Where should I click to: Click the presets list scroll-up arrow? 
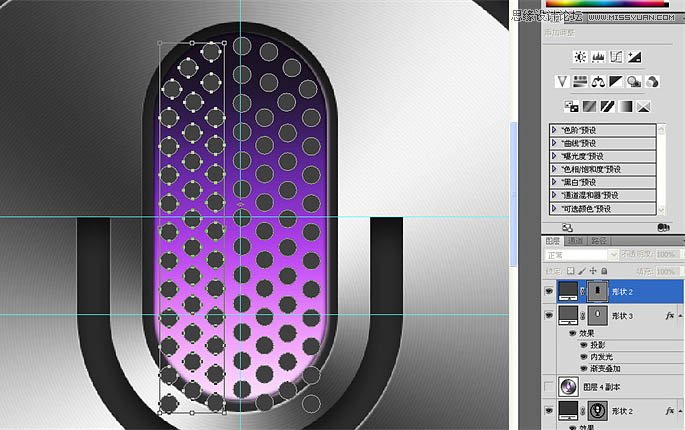[661, 130]
